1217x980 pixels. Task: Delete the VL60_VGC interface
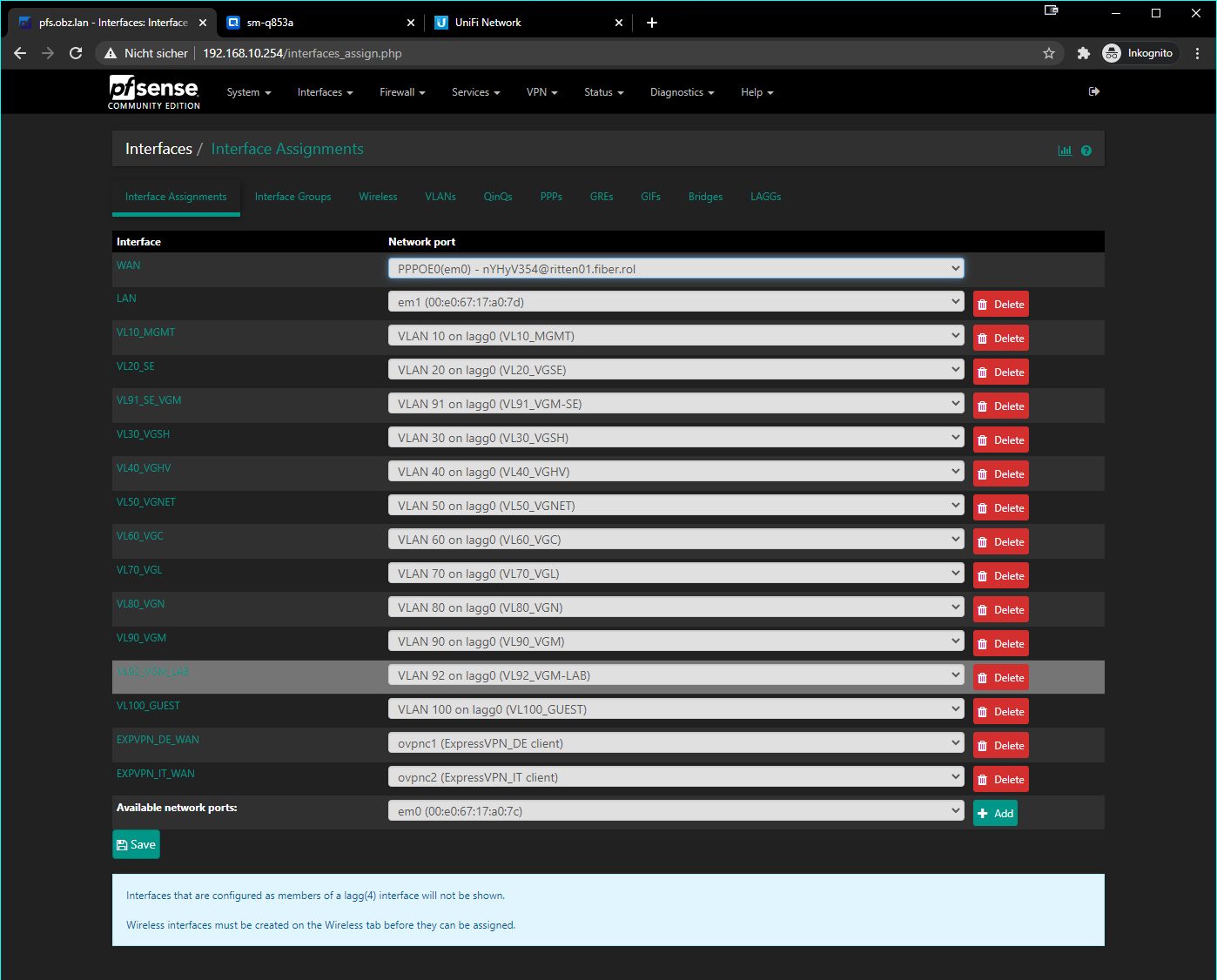1001,542
